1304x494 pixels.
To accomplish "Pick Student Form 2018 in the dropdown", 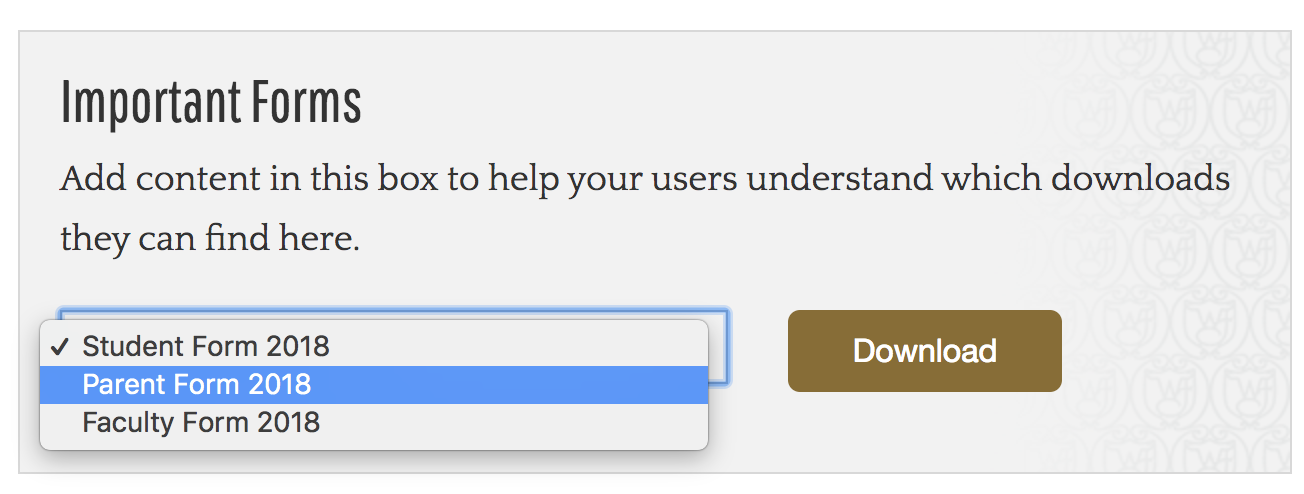I will (373, 347).
